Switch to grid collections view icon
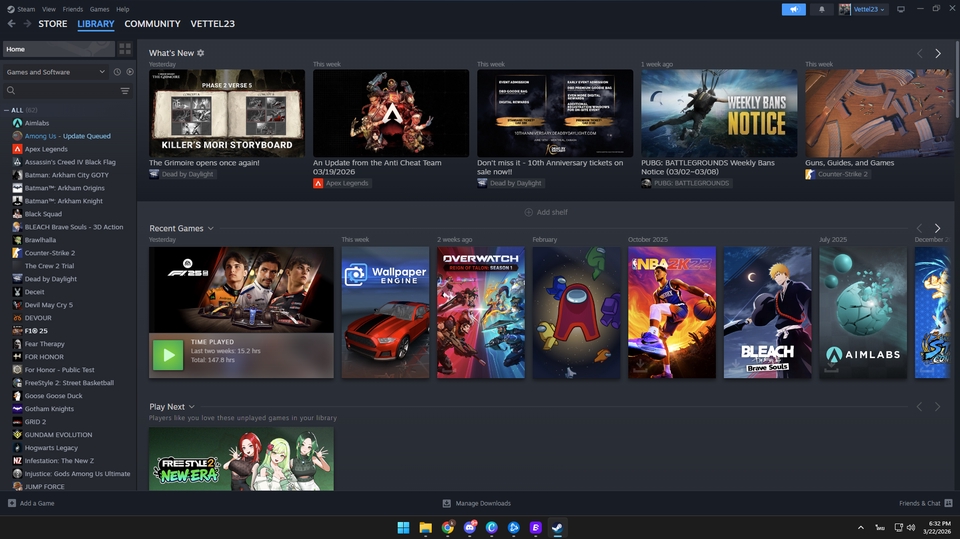Screen dimensions: 960x539 pyautogui.click(x=125, y=48)
